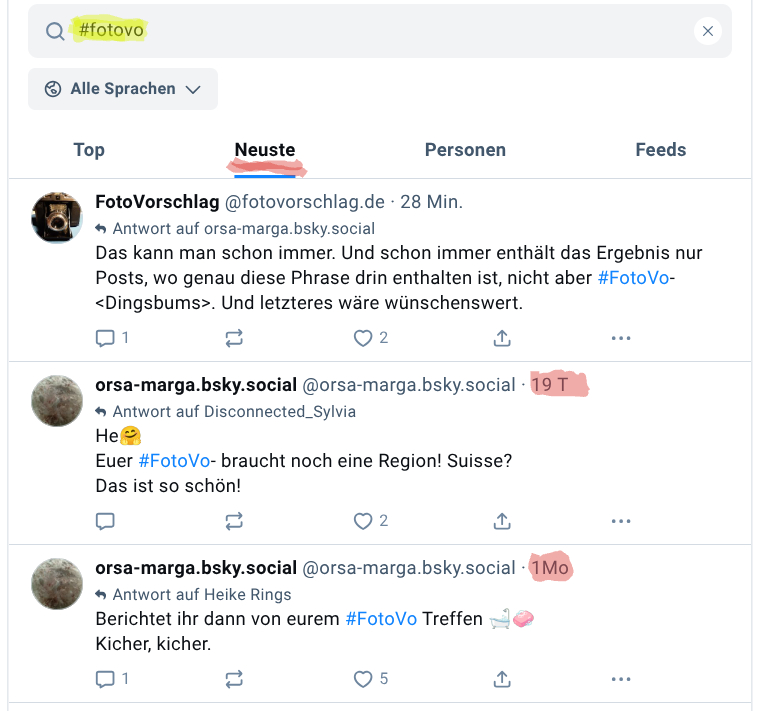The height and width of the screenshot is (711, 761).
Task: Select the Personen tab
Action: coord(465,150)
